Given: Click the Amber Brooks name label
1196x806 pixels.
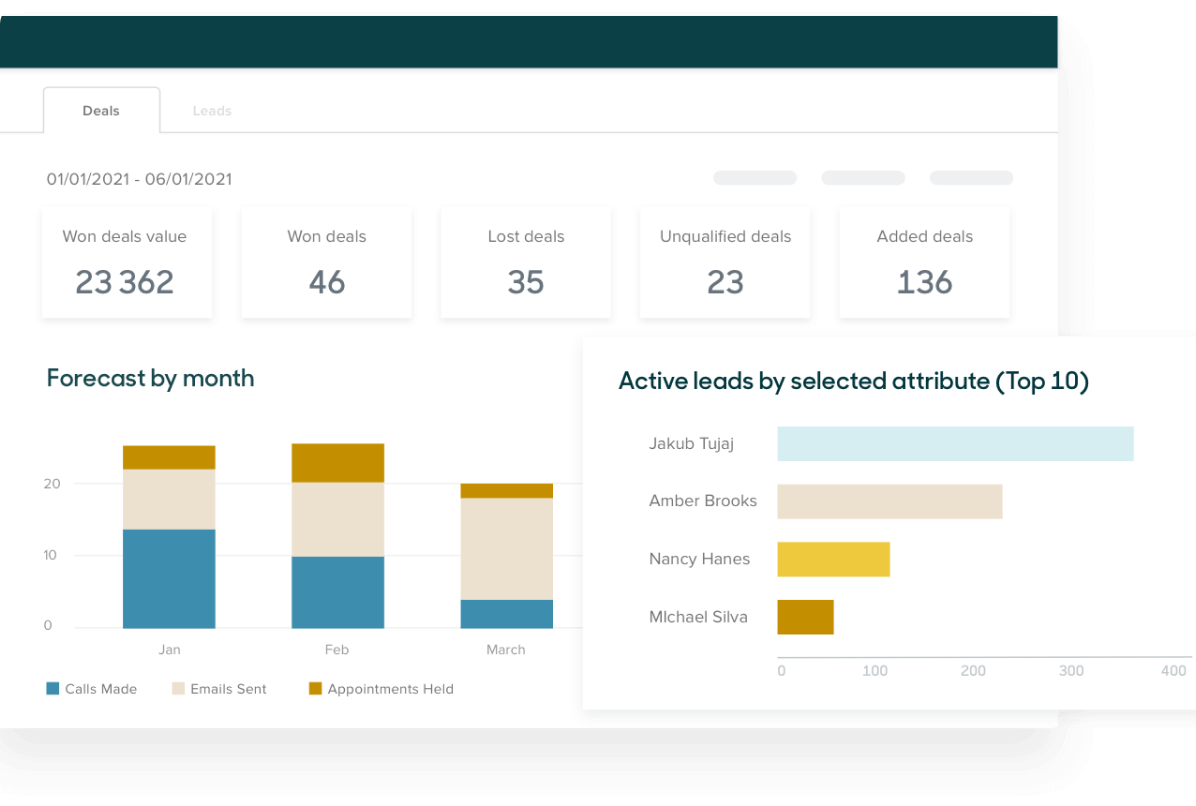Looking at the screenshot, I should pyautogui.click(x=702, y=501).
